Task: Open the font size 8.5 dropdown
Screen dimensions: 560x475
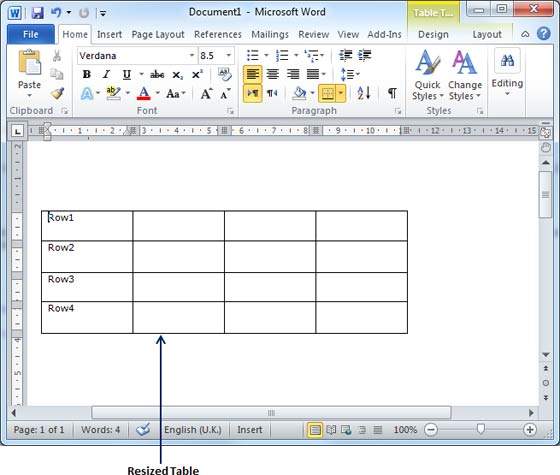Action: [229, 55]
